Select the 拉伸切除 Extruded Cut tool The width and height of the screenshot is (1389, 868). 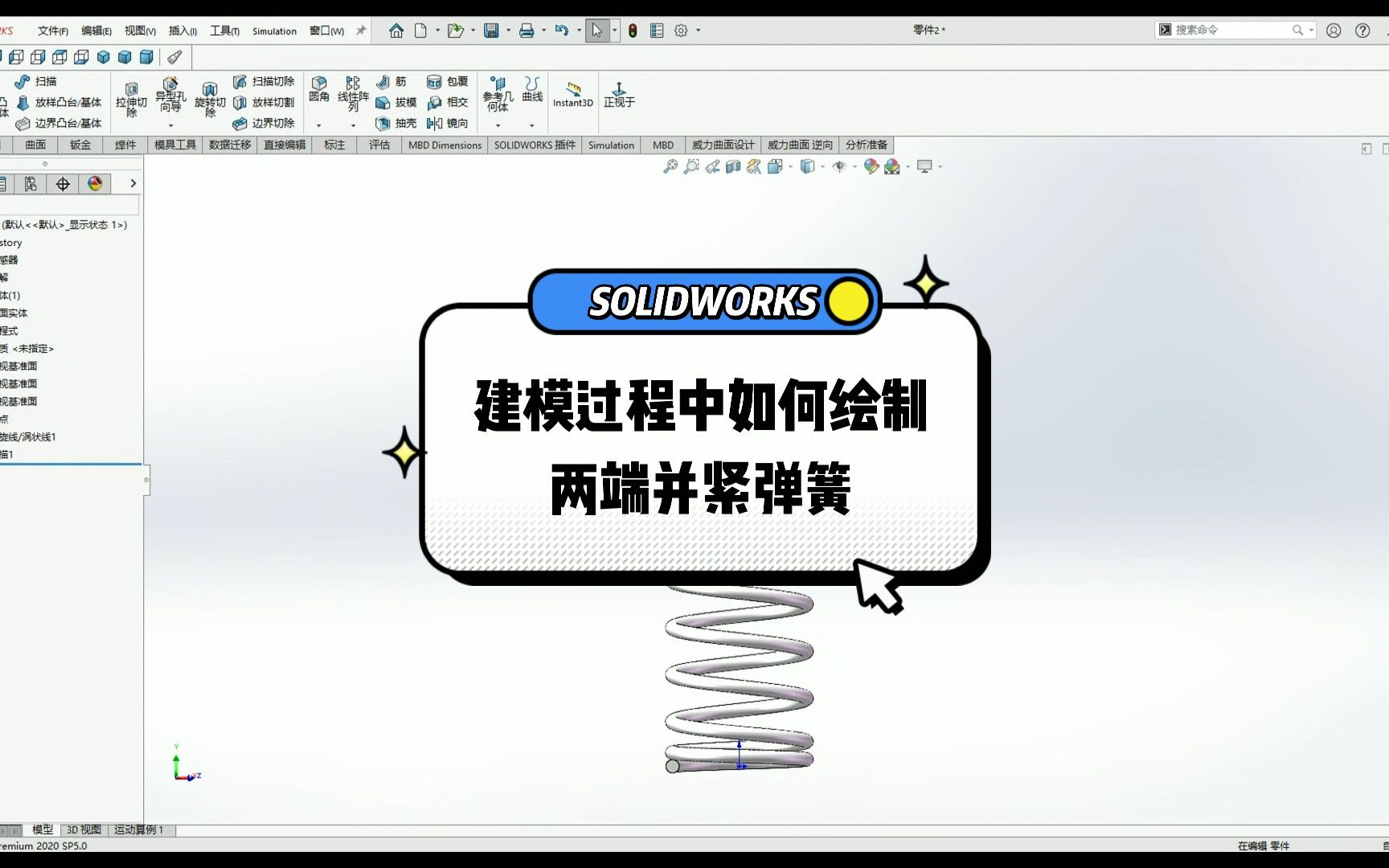click(x=129, y=98)
